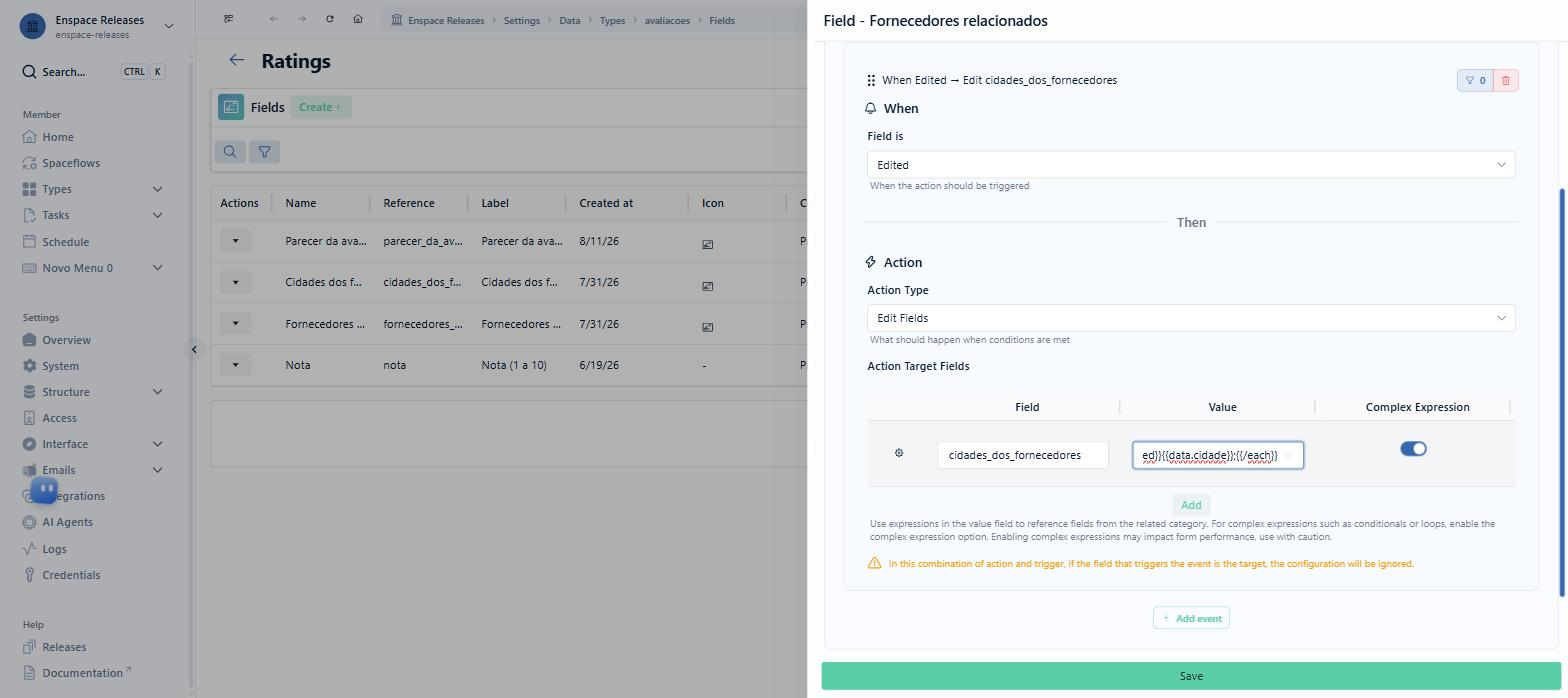Viewport: 1568px width, 698px height.
Task: Open Credentials in the sidebar
Action: point(71,575)
